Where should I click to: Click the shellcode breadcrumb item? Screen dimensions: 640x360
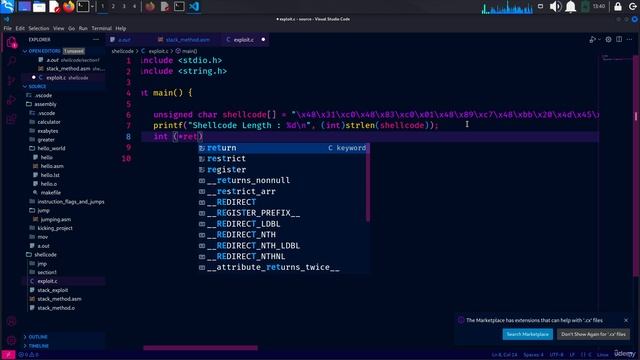[x=122, y=51]
